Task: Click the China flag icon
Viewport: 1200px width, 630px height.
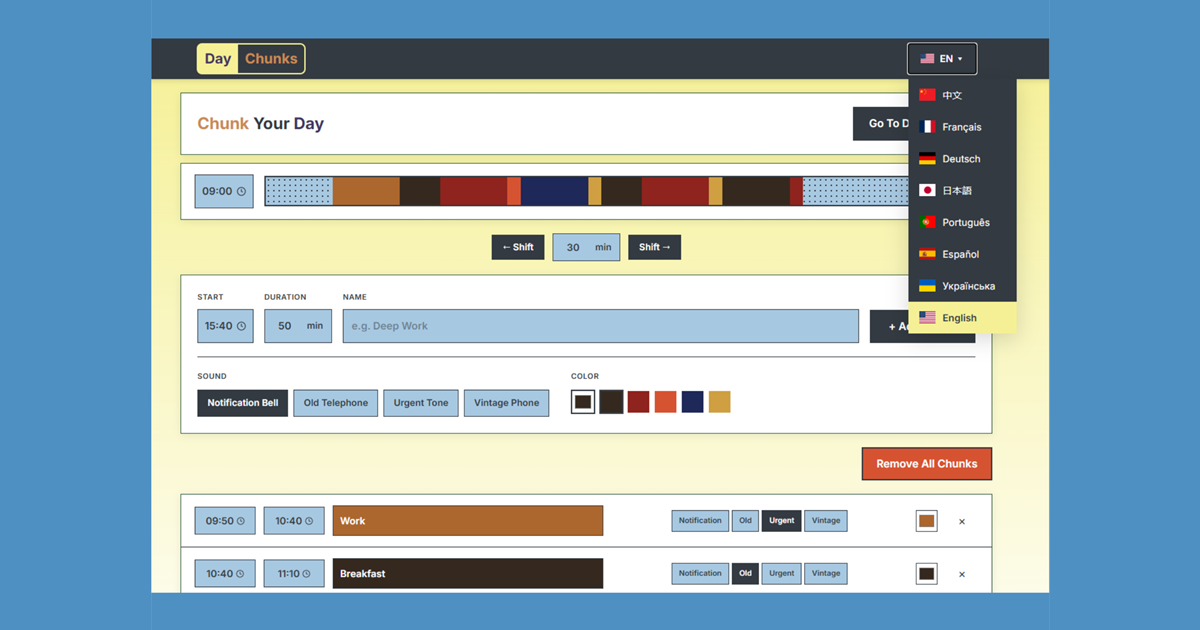Action: [927, 95]
